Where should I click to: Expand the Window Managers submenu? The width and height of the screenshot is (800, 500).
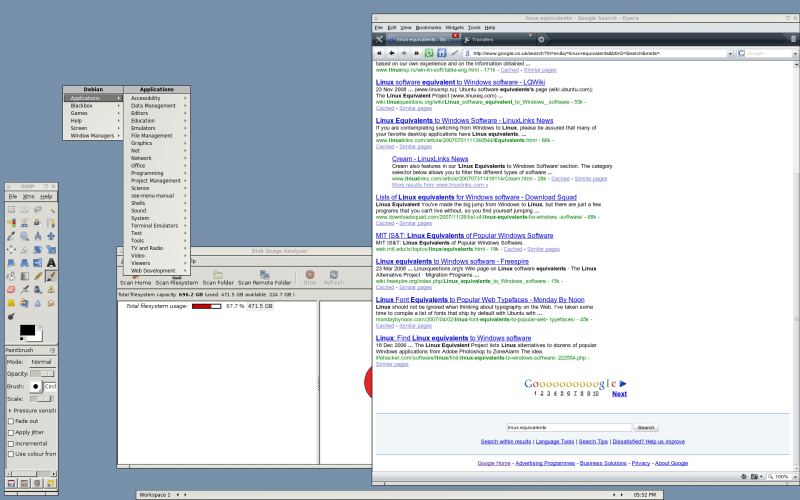[x=93, y=136]
